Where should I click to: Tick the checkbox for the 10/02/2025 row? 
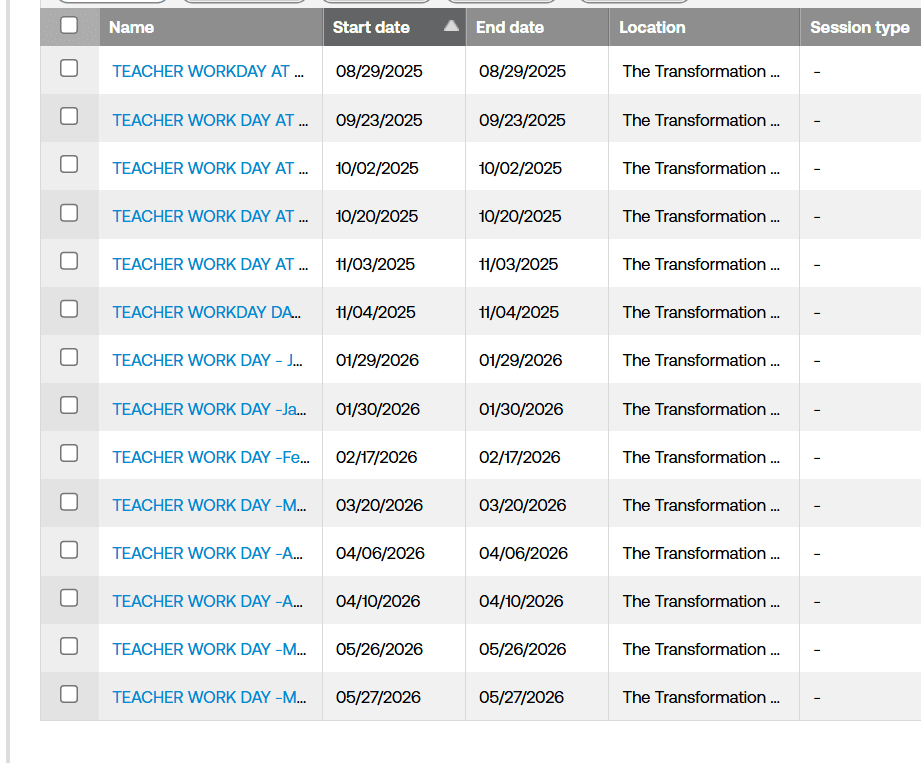tap(69, 164)
